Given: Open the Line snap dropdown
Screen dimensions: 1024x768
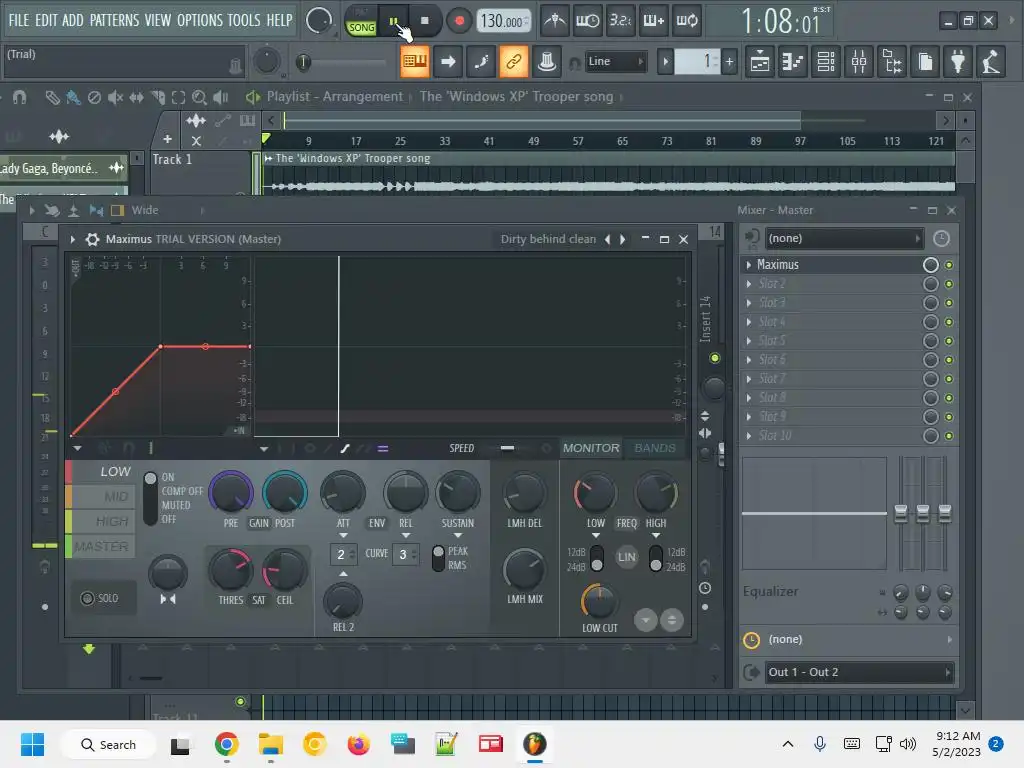Looking at the screenshot, I should tap(615, 61).
